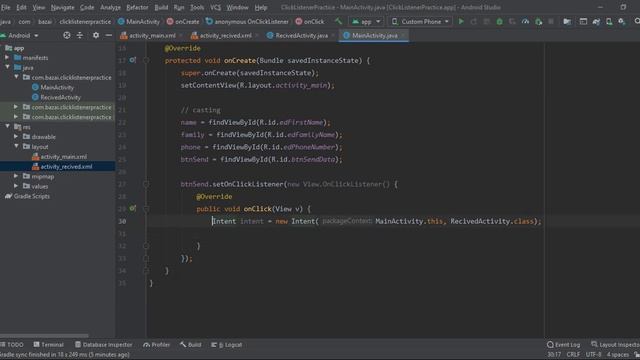
Task: Open the VCS menu
Action: click(216, 7)
